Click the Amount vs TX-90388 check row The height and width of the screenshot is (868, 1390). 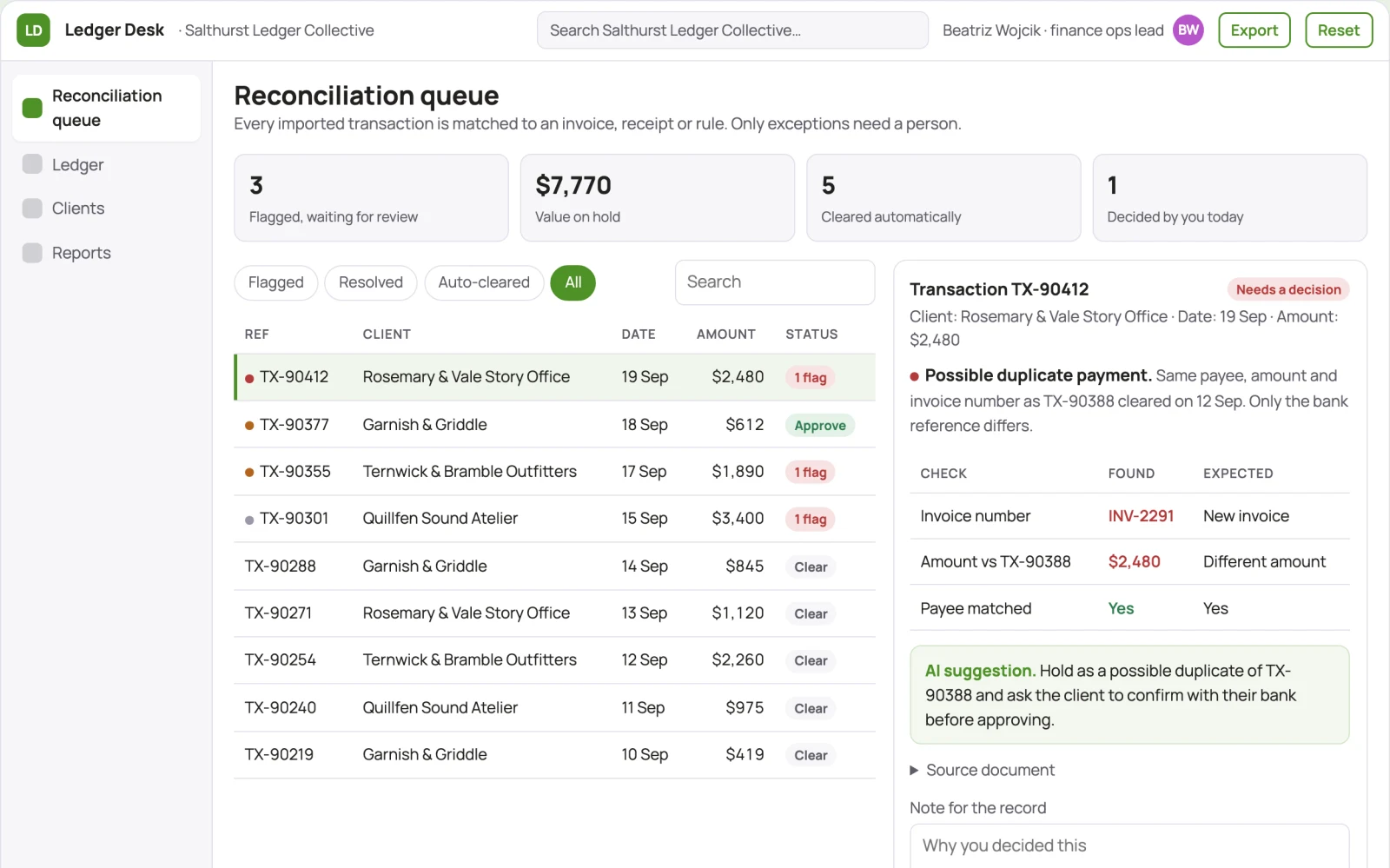click(x=1129, y=562)
